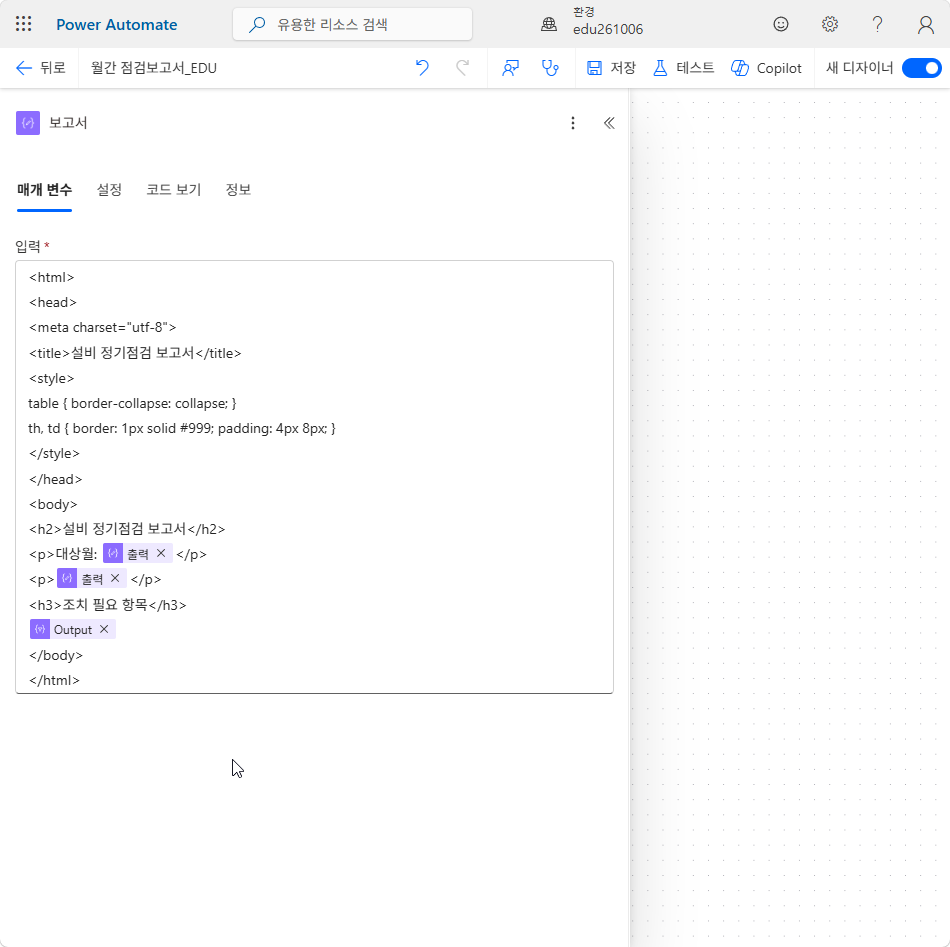
Task: Click the Output token
Action: pos(73,630)
